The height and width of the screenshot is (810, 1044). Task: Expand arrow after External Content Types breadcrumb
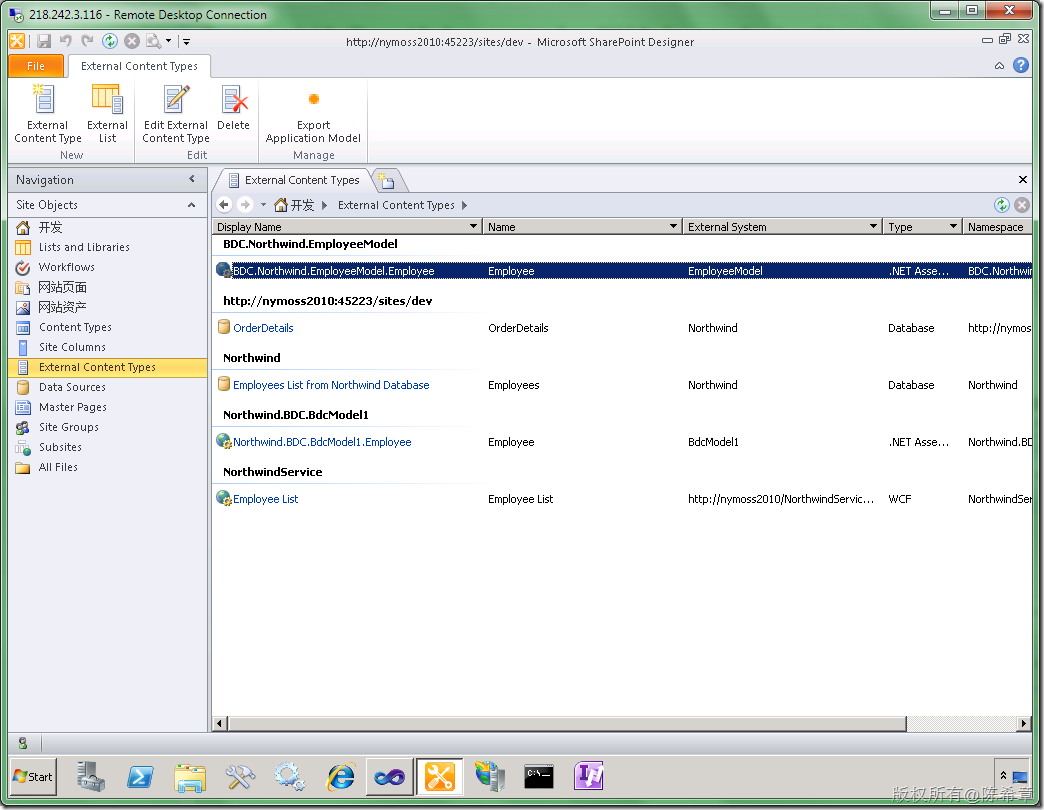(464, 205)
